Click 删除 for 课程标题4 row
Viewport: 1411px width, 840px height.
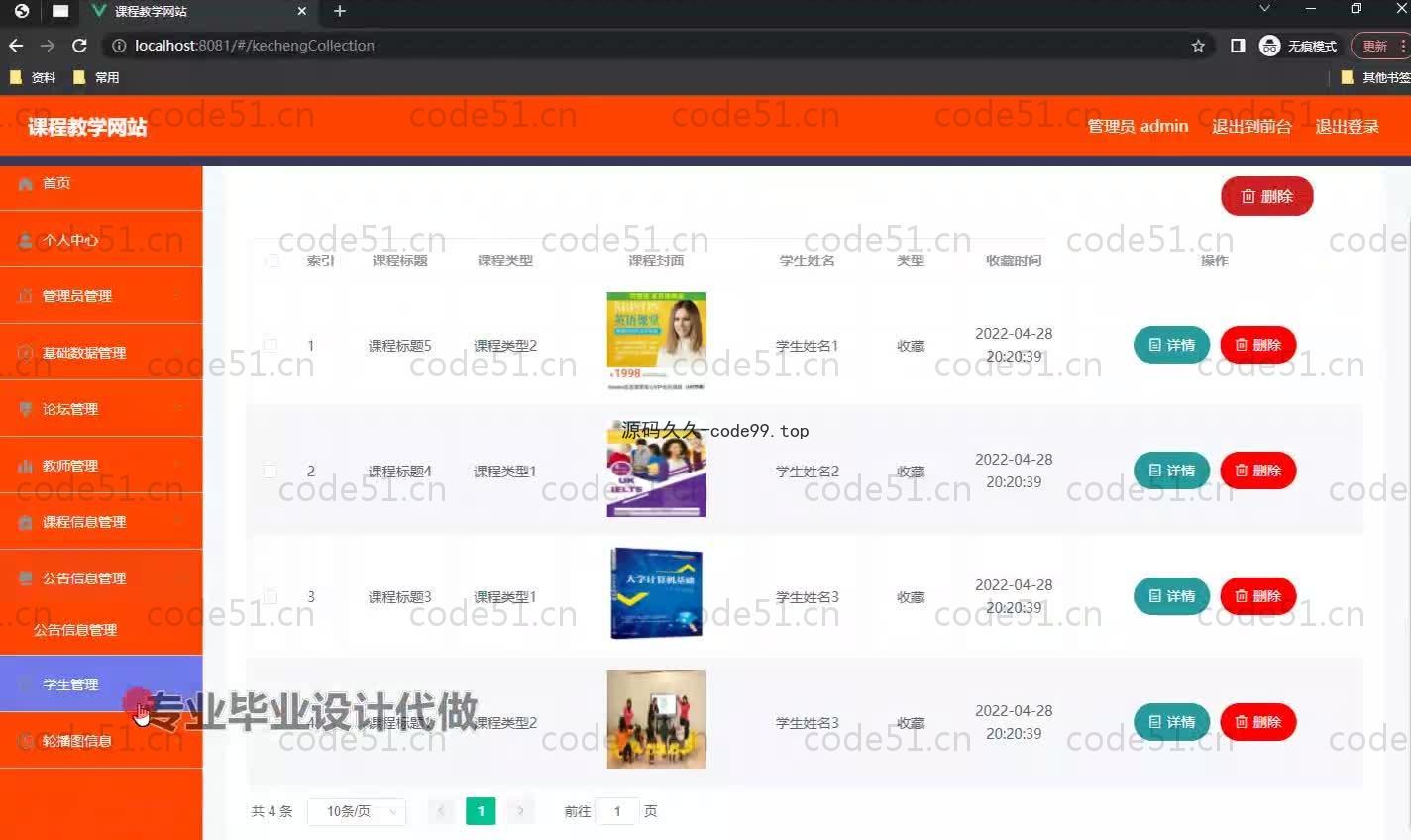[1257, 471]
